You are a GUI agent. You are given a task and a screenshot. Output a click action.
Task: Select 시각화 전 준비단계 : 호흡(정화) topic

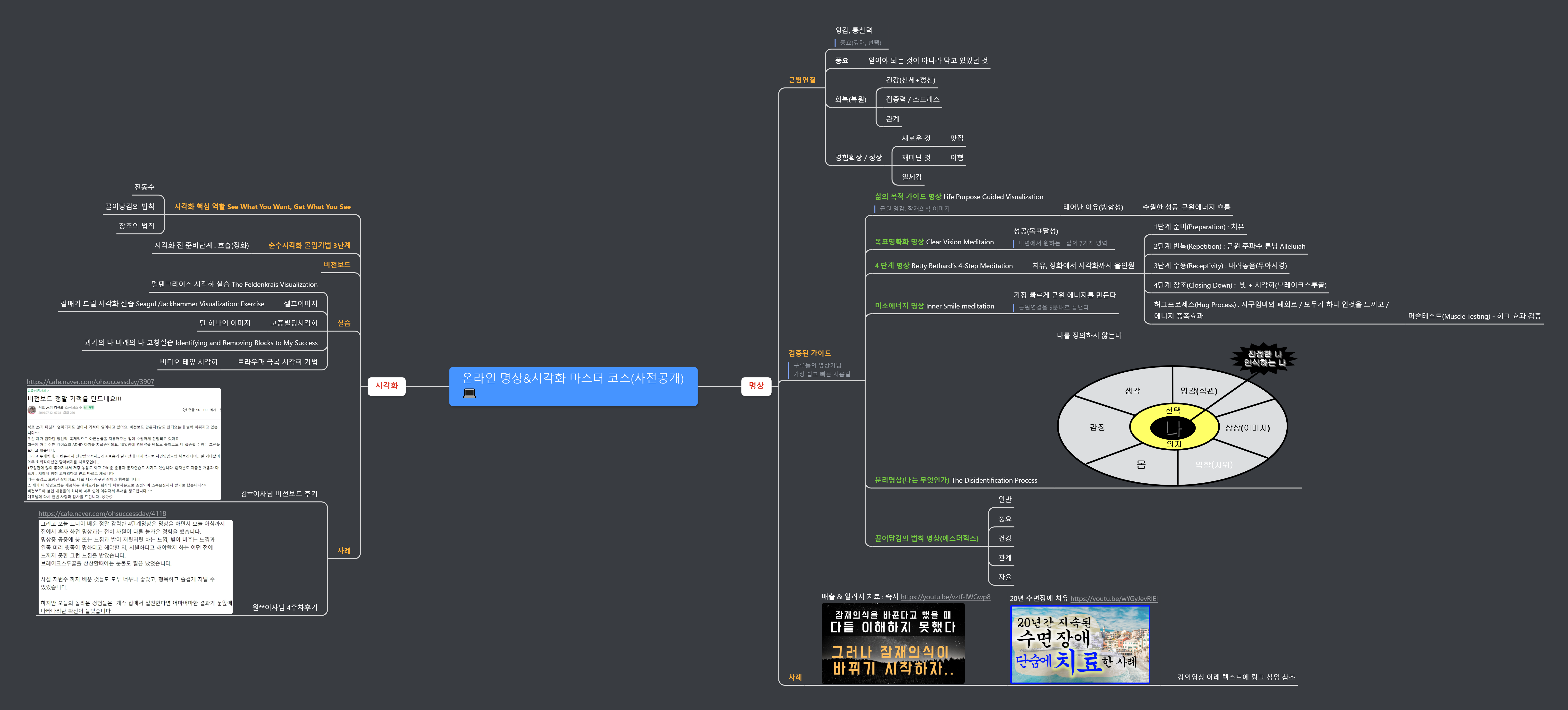(202, 245)
